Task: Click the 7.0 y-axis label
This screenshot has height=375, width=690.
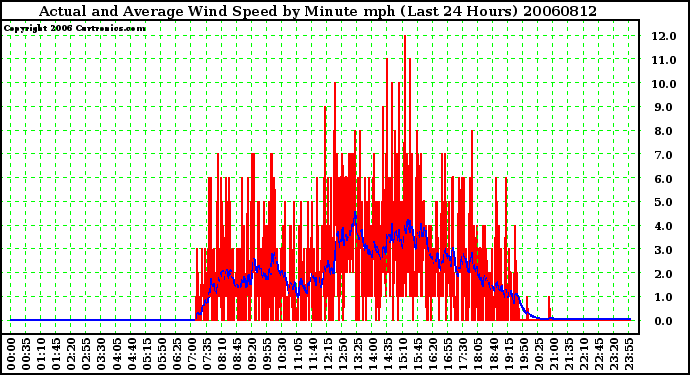Action: pyautogui.click(x=664, y=155)
